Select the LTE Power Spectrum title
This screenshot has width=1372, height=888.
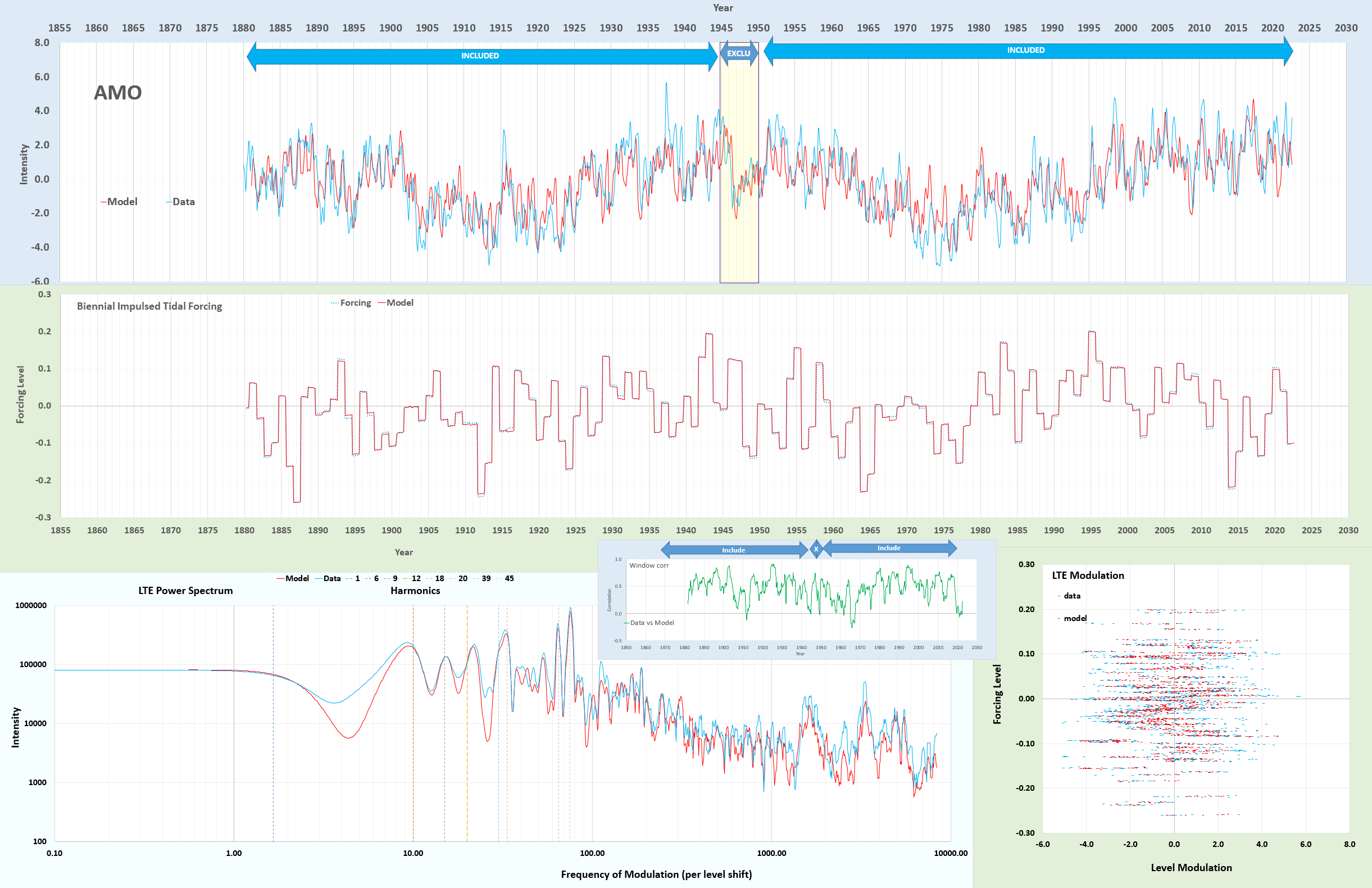tap(185, 591)
